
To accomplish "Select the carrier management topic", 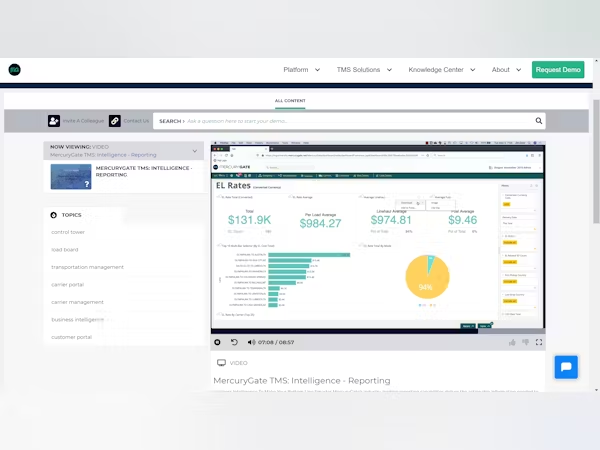I will click(77, 302).
